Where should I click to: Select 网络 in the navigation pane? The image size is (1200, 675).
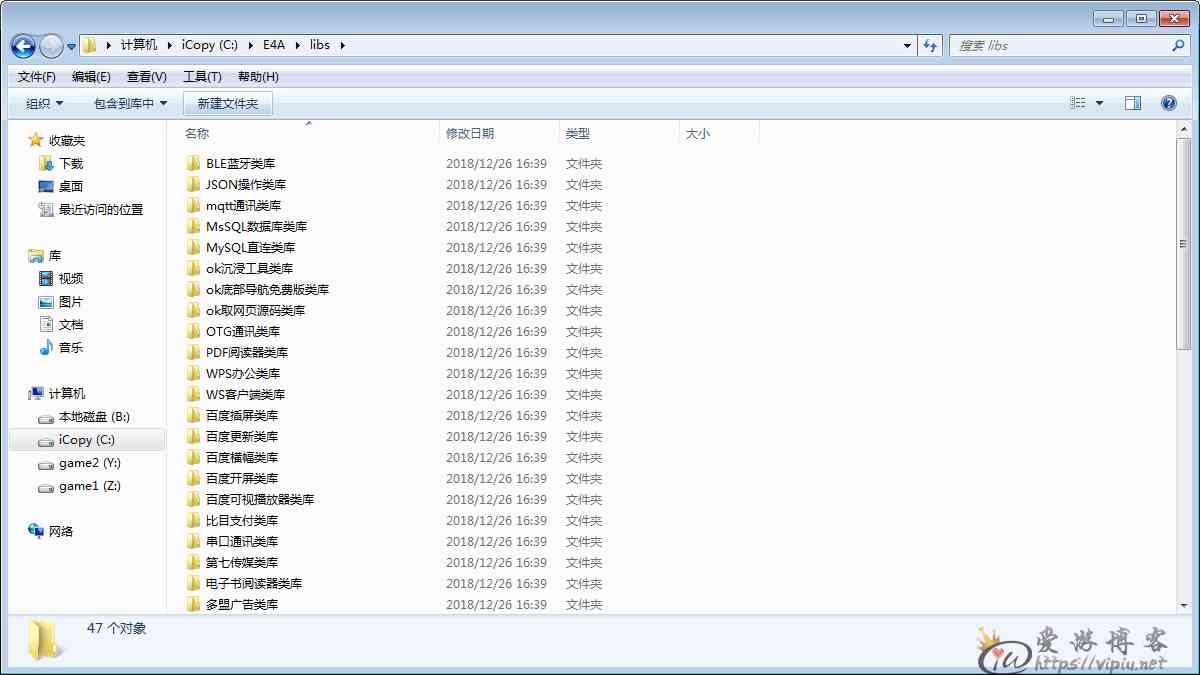coord(61,532)
